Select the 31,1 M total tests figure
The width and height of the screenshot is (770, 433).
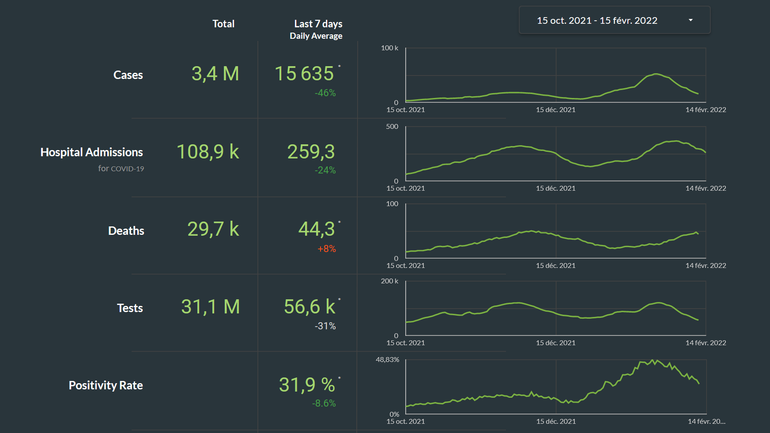click(x=210, y=308)
